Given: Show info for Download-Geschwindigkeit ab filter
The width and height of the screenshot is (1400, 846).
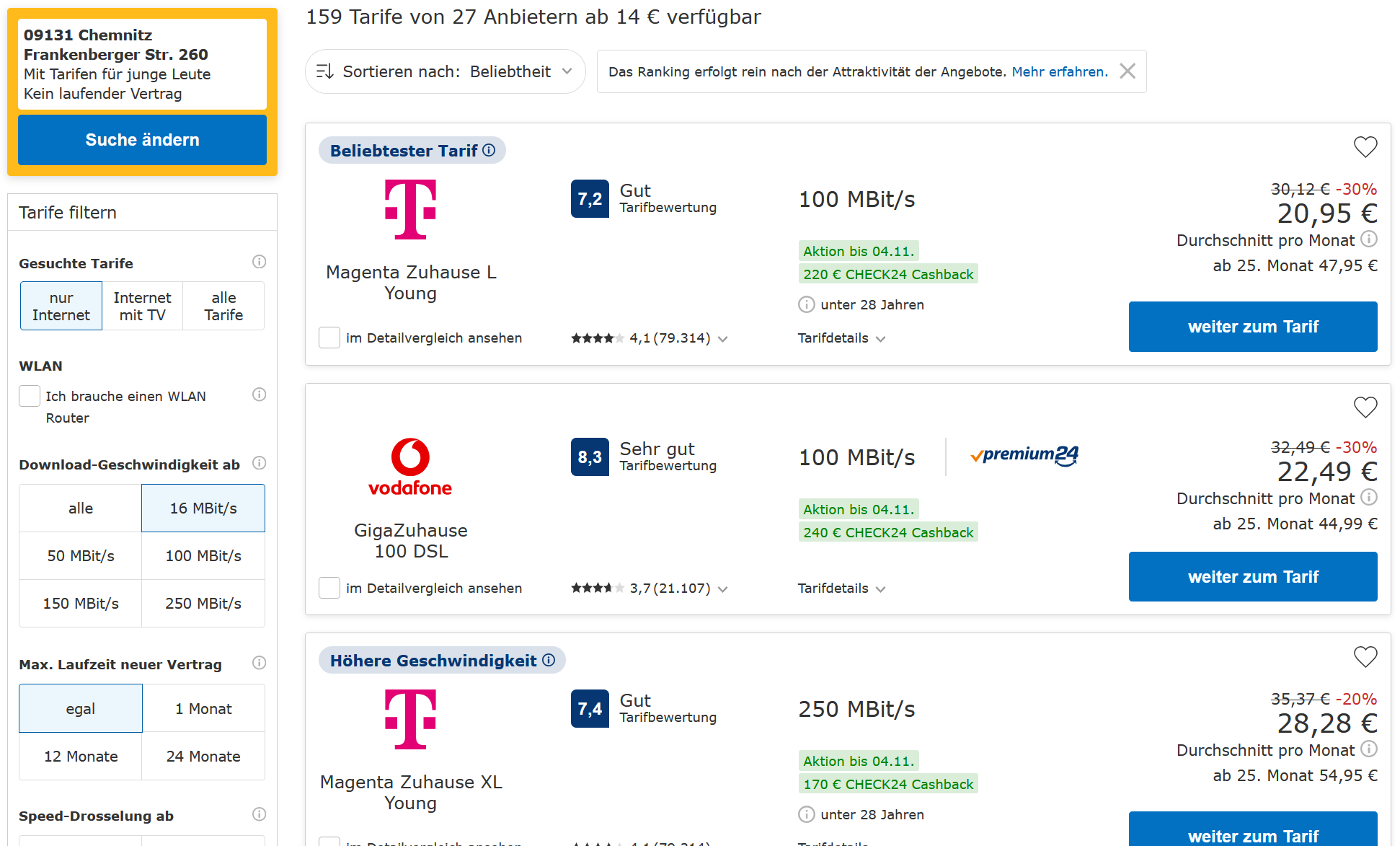Looking at the screenshot, I should pos(259,463).
